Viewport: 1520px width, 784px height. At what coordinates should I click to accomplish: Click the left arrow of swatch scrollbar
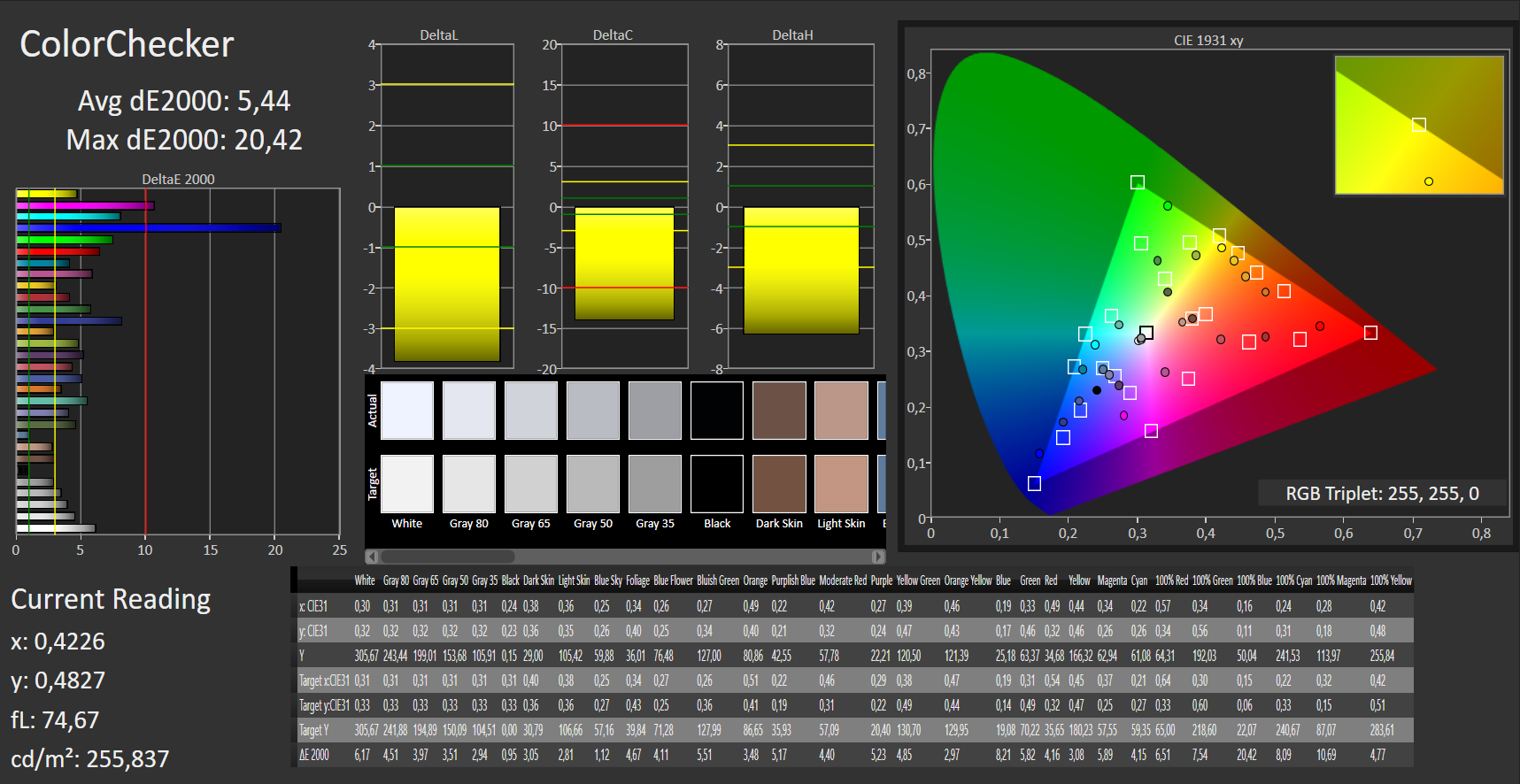click(x=373, y=557)
